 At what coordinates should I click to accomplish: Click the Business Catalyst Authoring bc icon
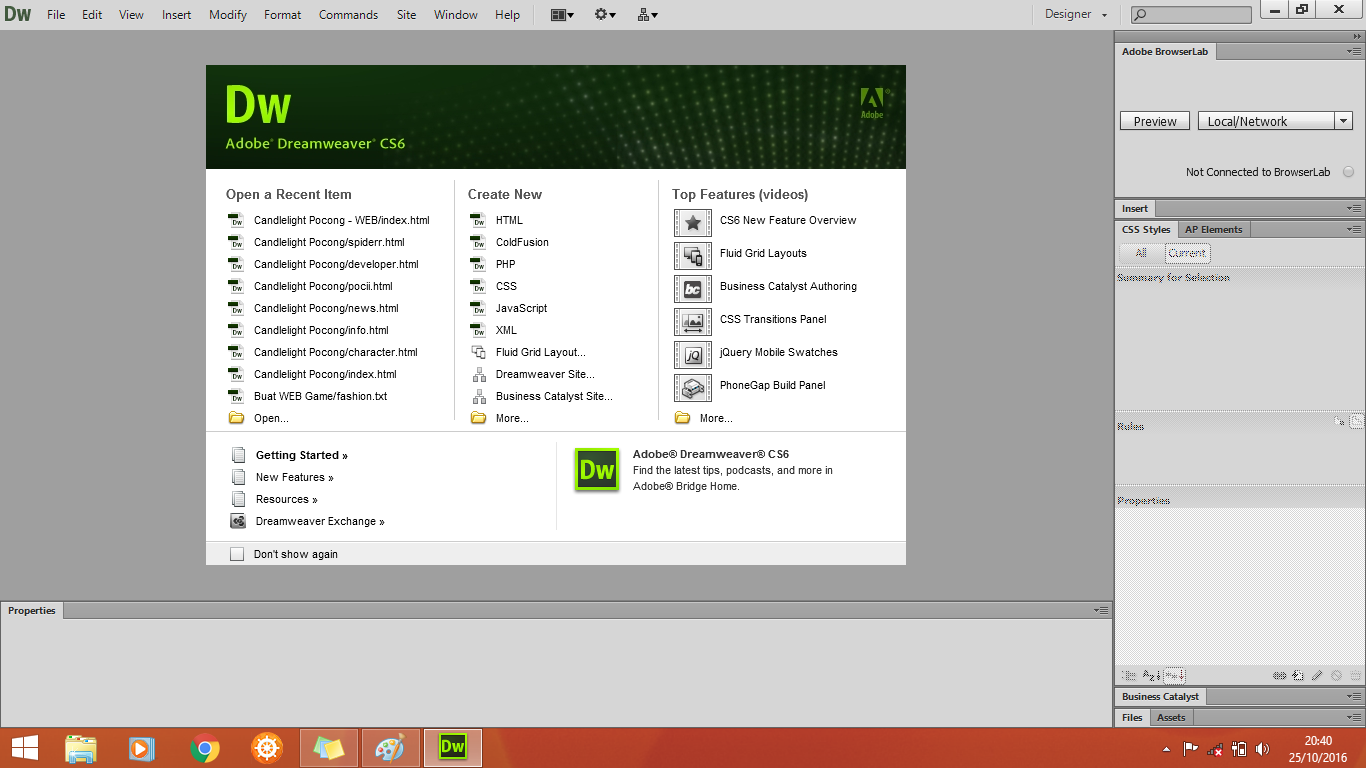(x=693, y=288)
